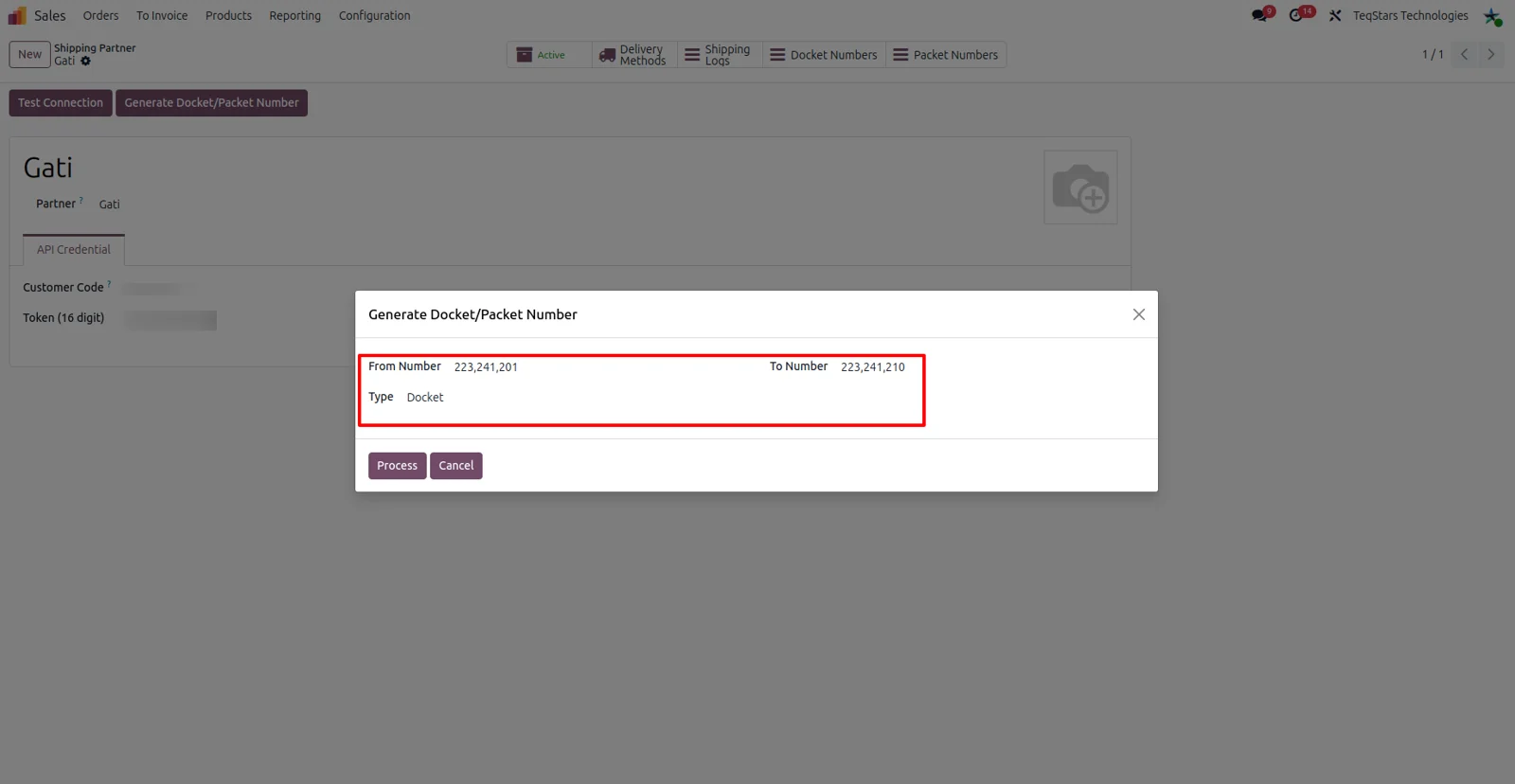Add a photo via camera placeholder
Image resolution: width=1515 pixels, height=784 pixels.
[x=1080, y=187]
